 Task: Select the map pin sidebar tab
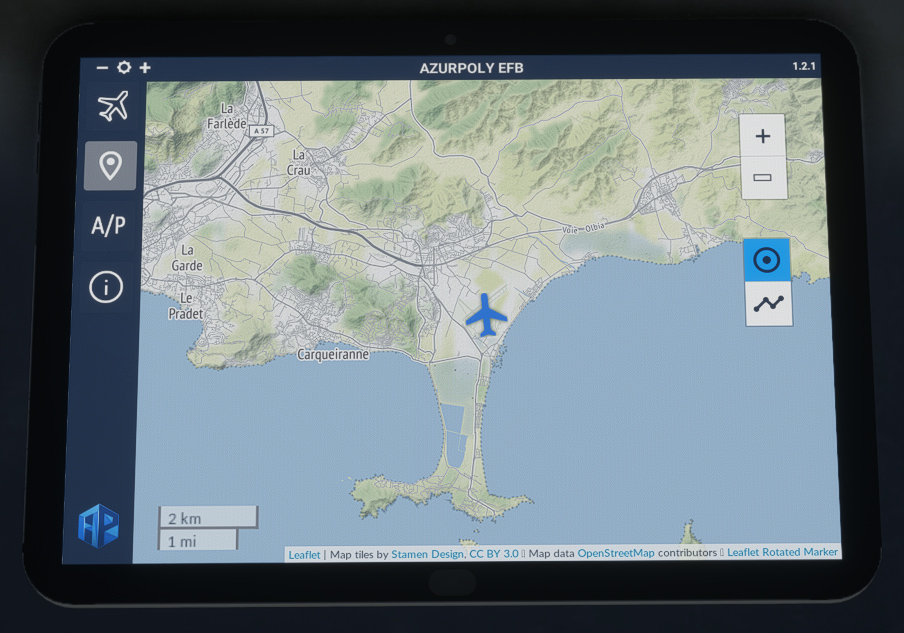tap(110, 165)
